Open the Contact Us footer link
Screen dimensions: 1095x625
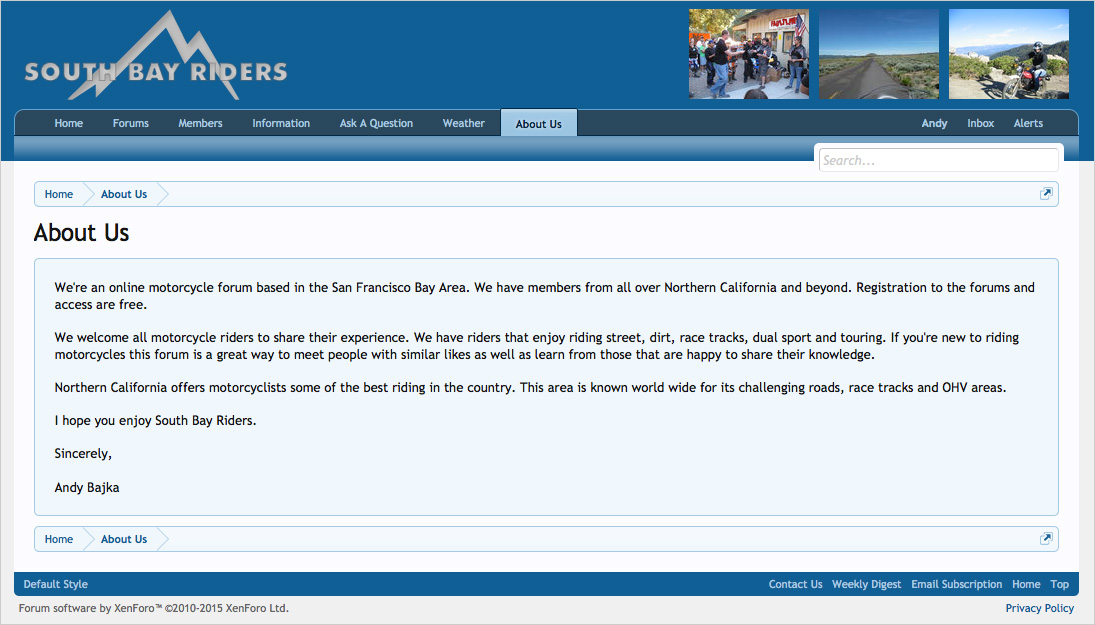tap(795, 584)
